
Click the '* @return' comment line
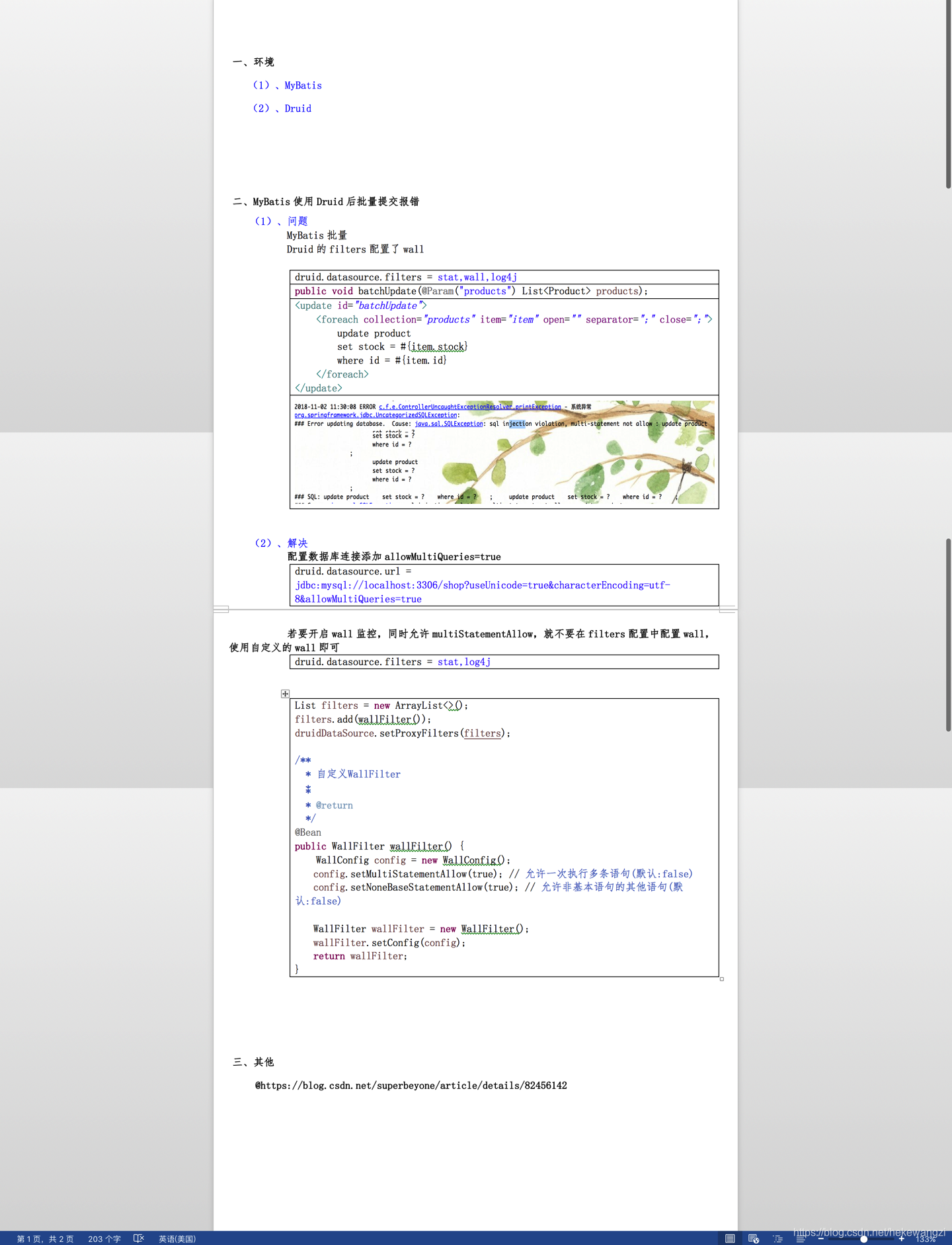tap(329, 805)
